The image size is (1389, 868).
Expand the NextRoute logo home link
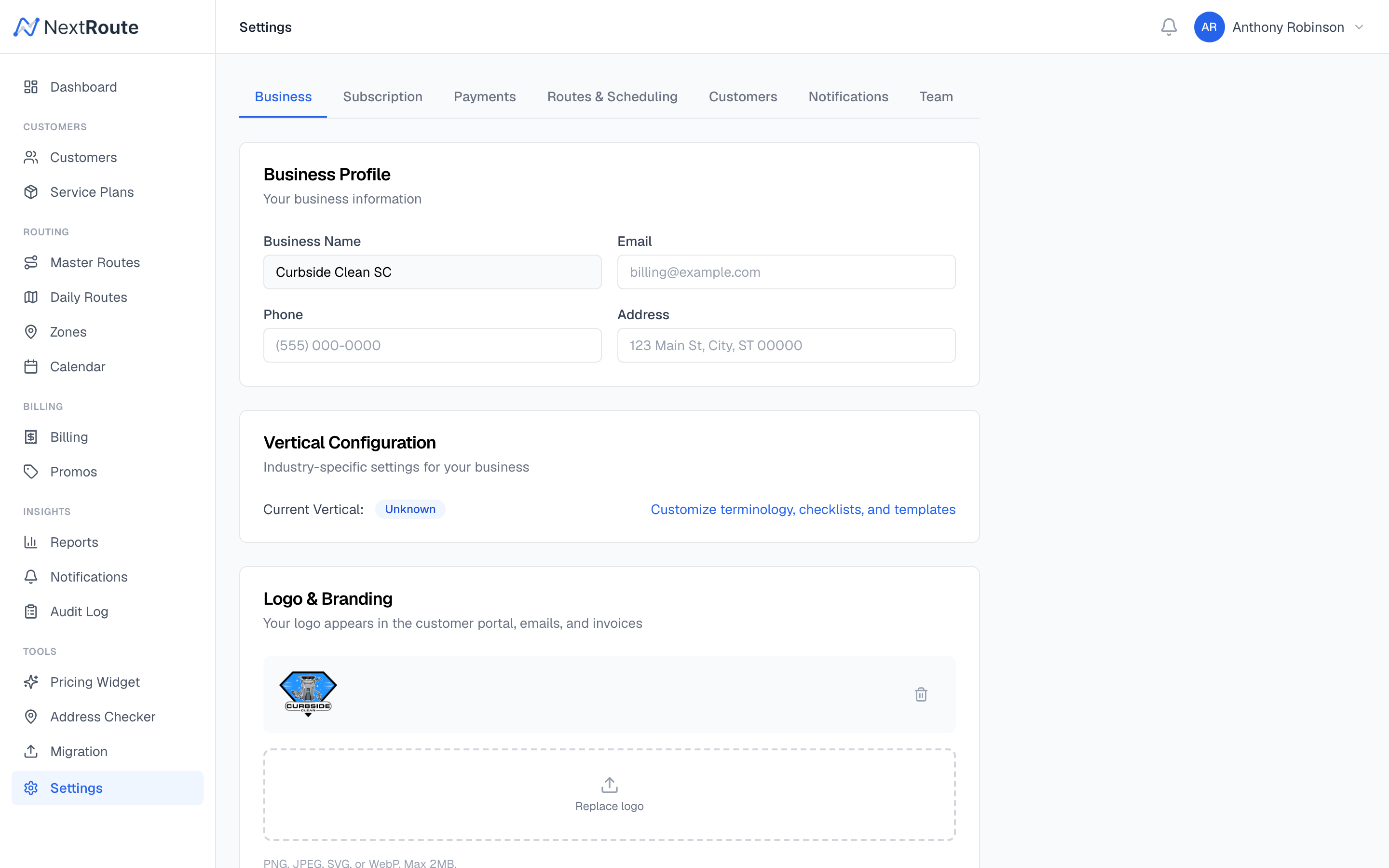(x=76, y=27)
